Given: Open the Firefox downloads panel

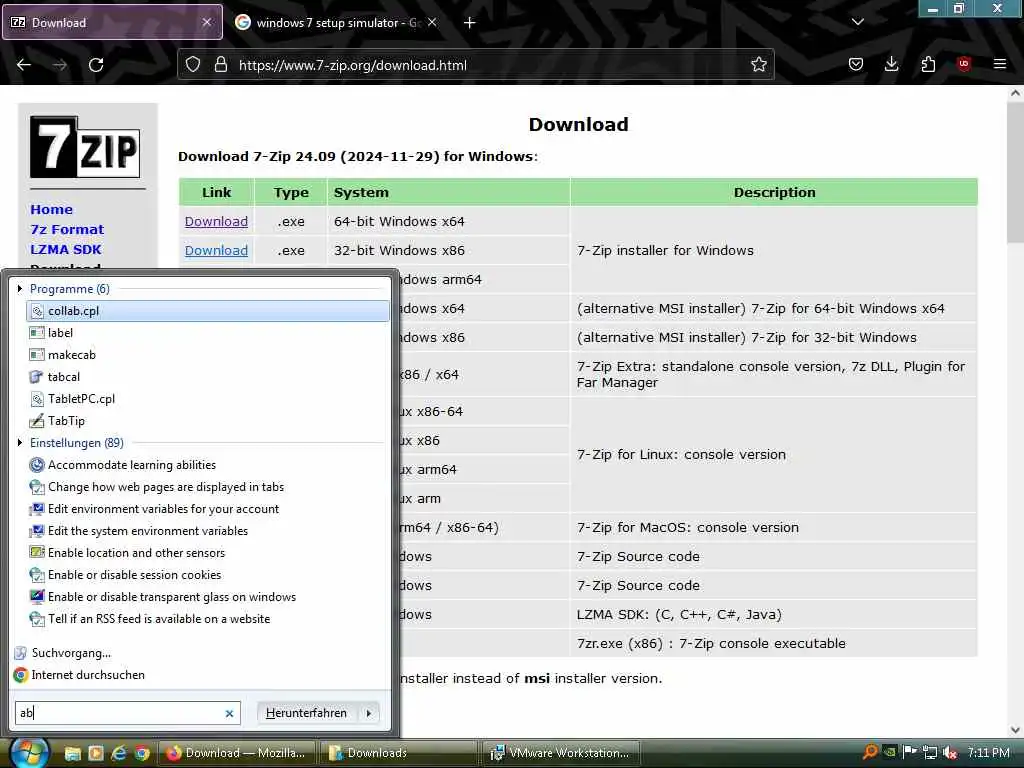Looking at the screenshot, I should click(x=891, y=65).
